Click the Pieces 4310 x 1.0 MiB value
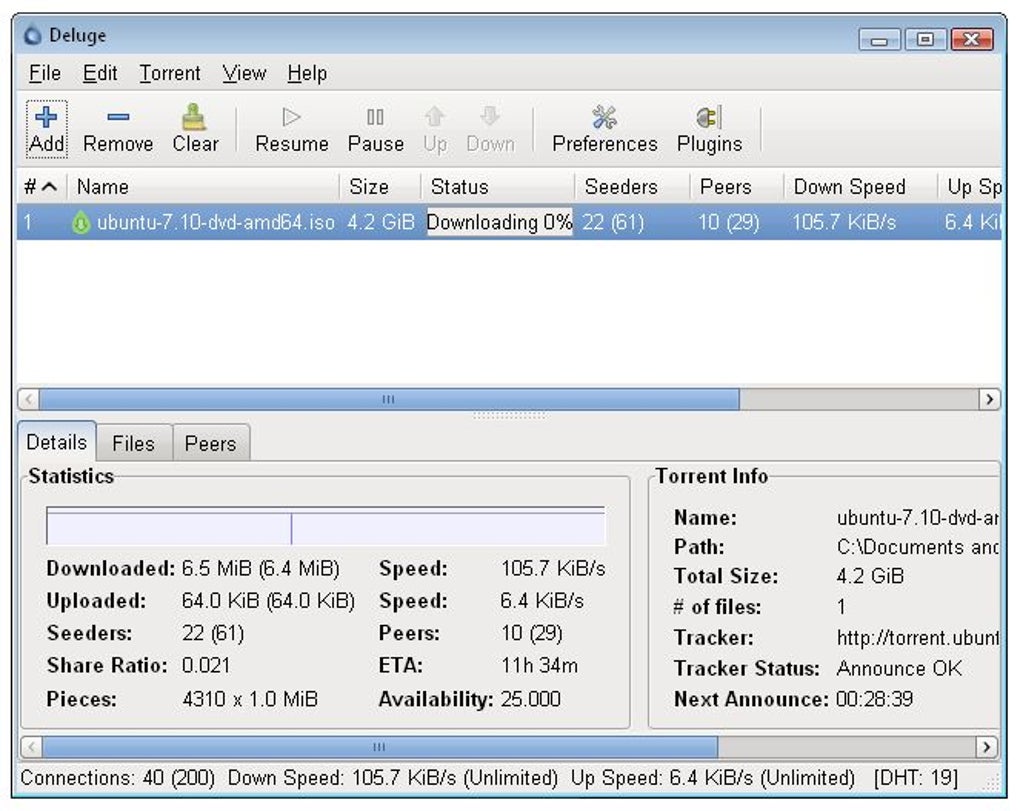Viewport: 1020px width, 811px height. 250,699
